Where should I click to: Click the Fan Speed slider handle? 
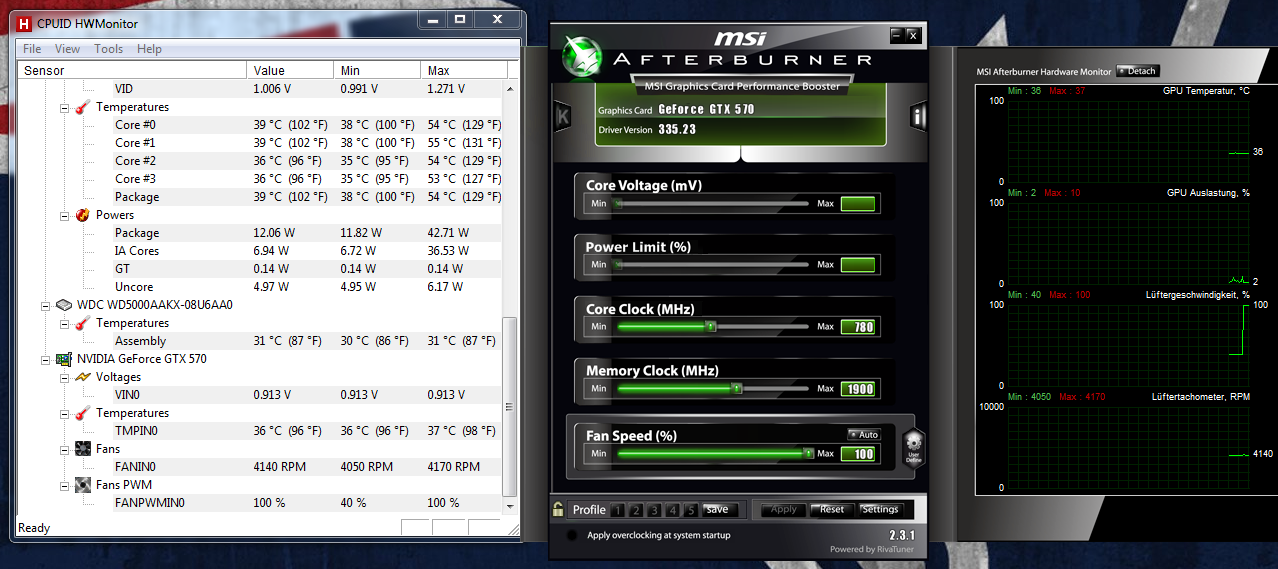(x=808, y=453)
